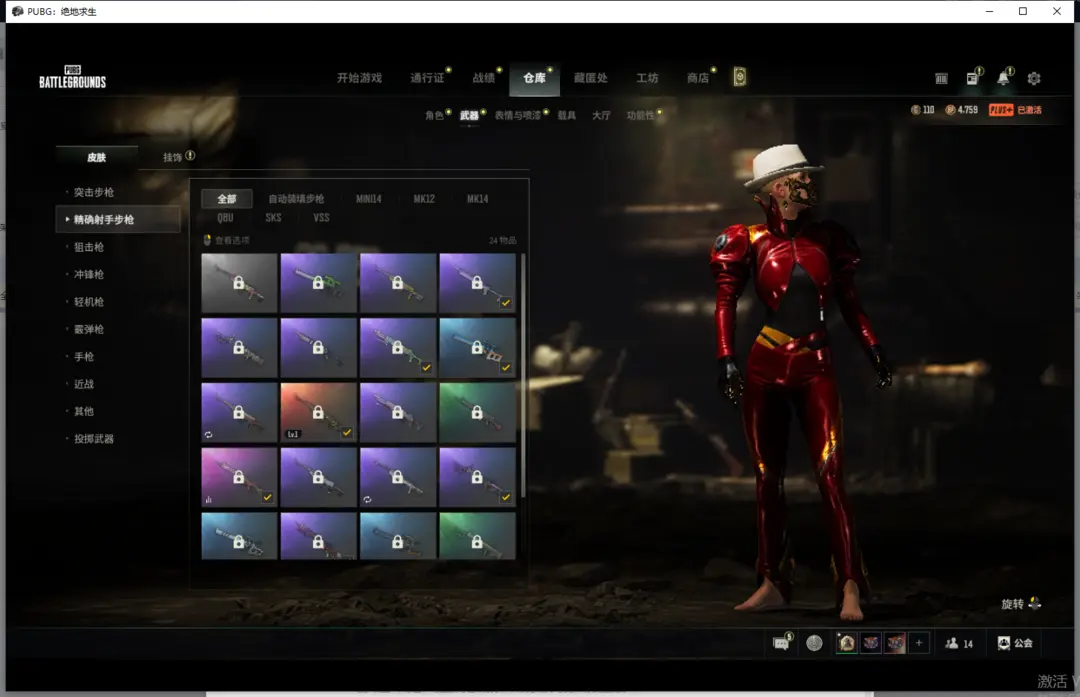Screen dimensions: 1080x697
Task: Open the 工坊 tab
Action: (x=647, y=78)
